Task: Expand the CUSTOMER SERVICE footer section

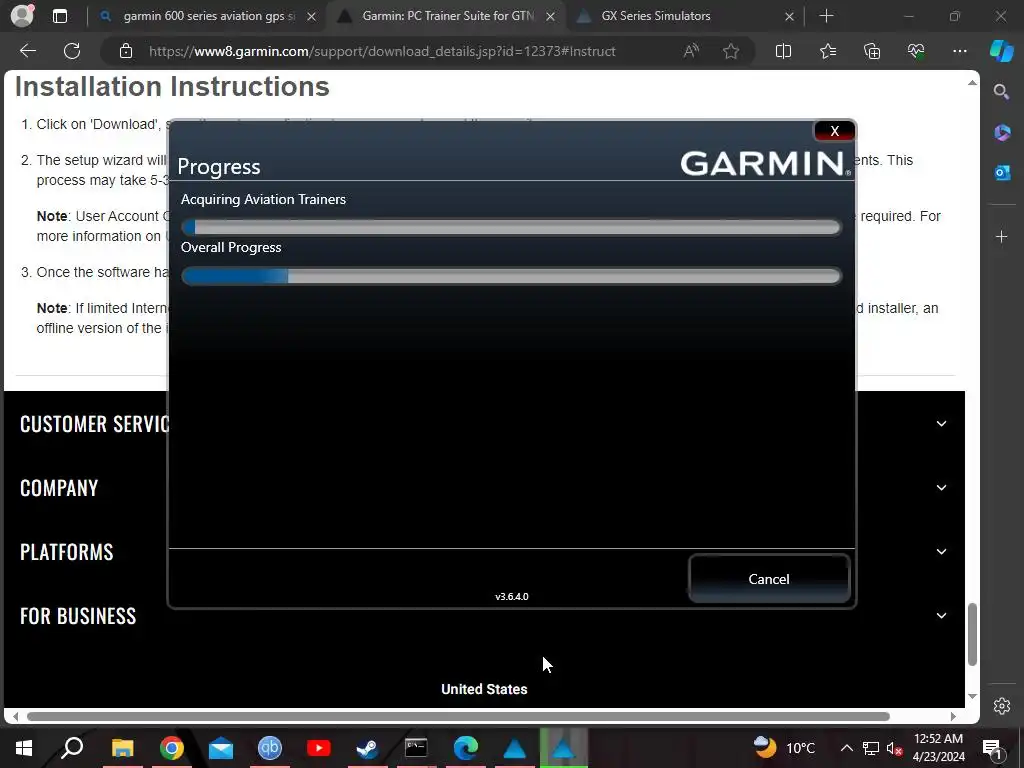Action: coord(941,424)
